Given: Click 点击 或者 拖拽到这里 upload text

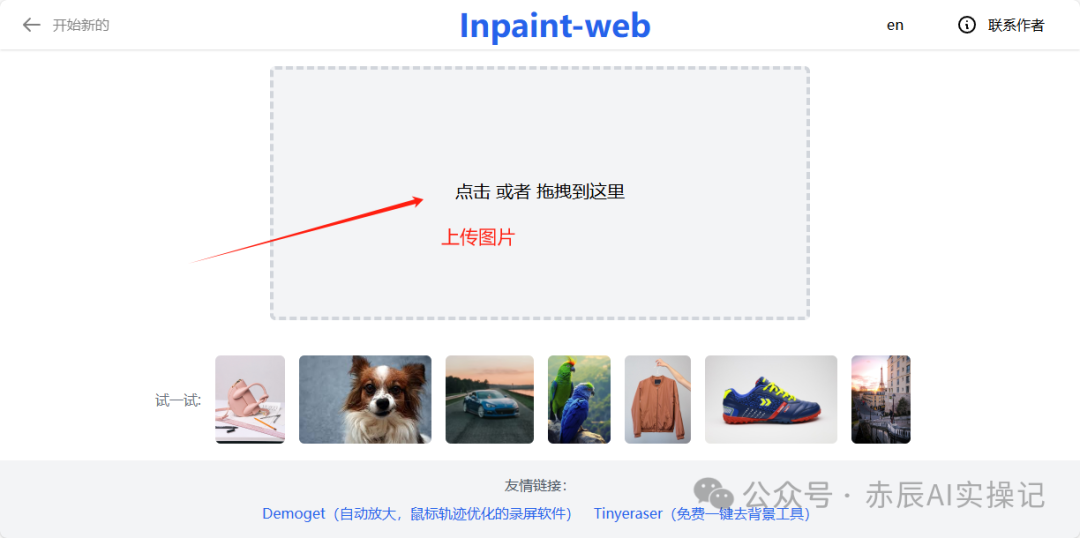Looking at the screenshot, I should pyautogui.click(x=539, y=192).
